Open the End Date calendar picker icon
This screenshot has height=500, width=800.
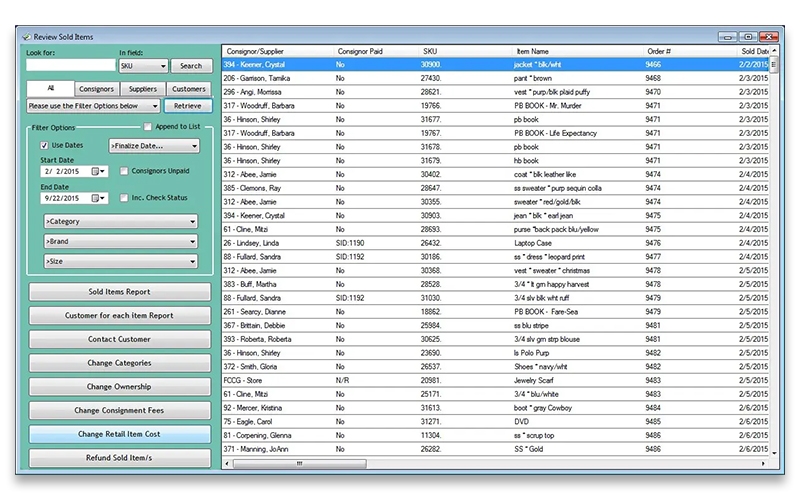click(98, 198)
